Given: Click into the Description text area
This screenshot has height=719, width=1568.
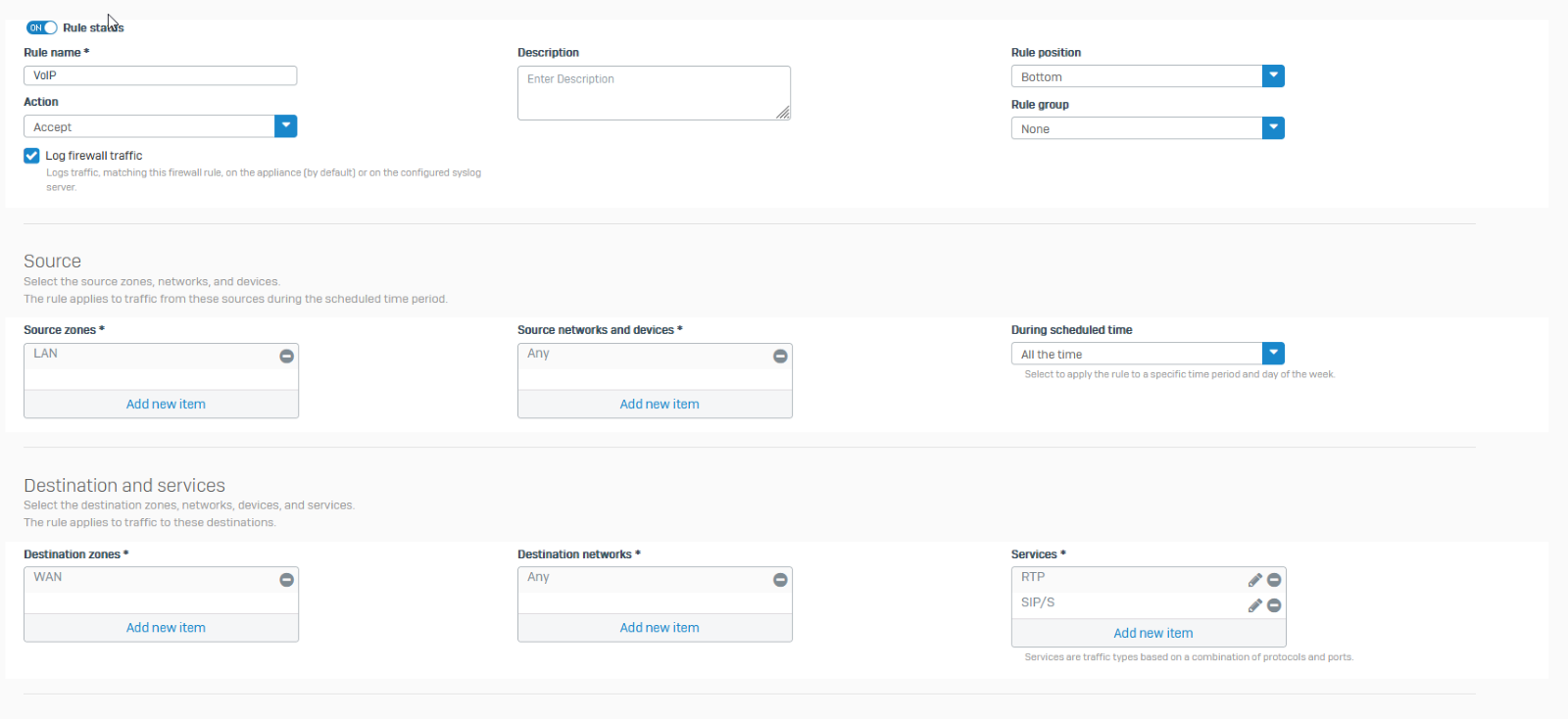Looking at the screenshot, I should [653, 93].
